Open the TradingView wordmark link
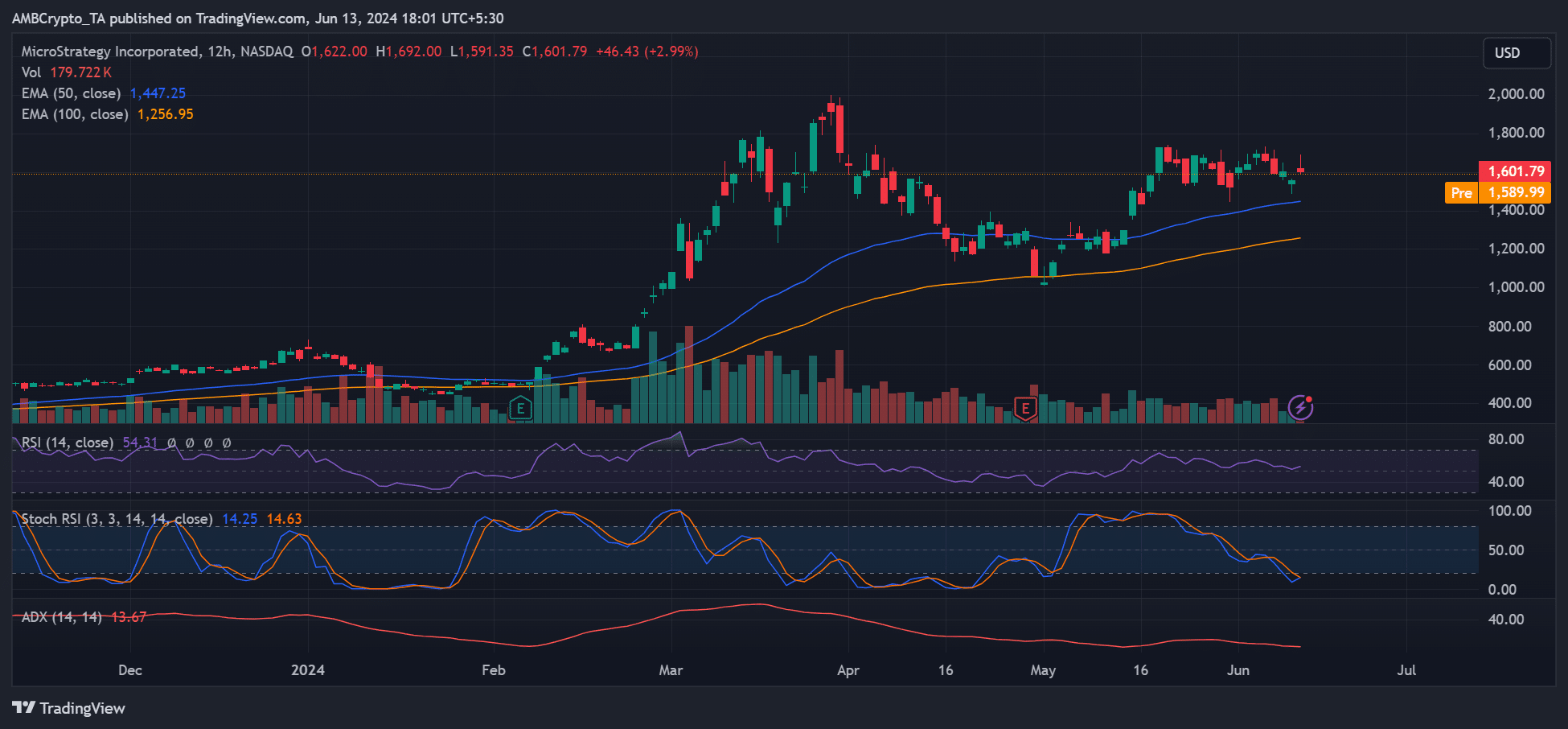The width and height of the screenshot is (1568, 729). click(83, 708)
